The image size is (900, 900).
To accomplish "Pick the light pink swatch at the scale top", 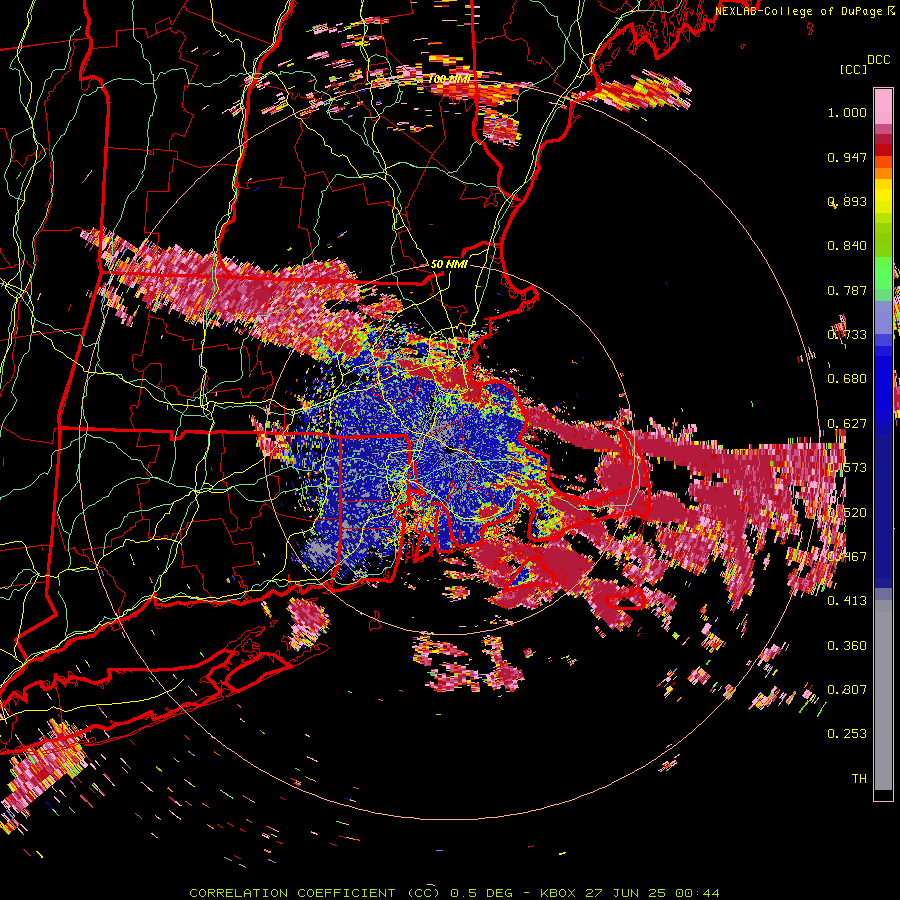I will [x=883, y=106].
